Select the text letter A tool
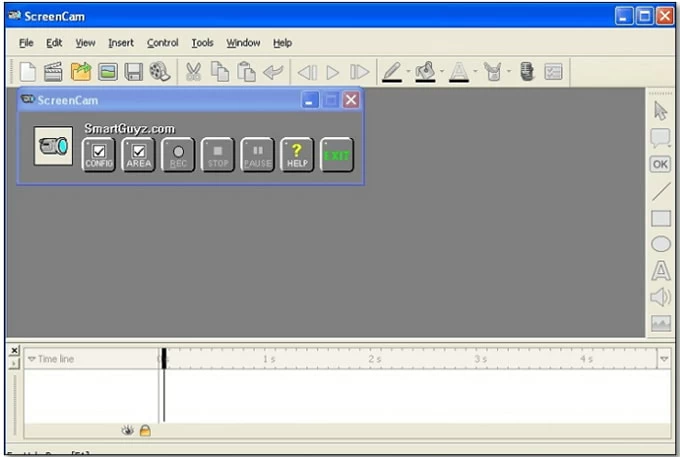The image size is (680, 457). tap(660, 270)
